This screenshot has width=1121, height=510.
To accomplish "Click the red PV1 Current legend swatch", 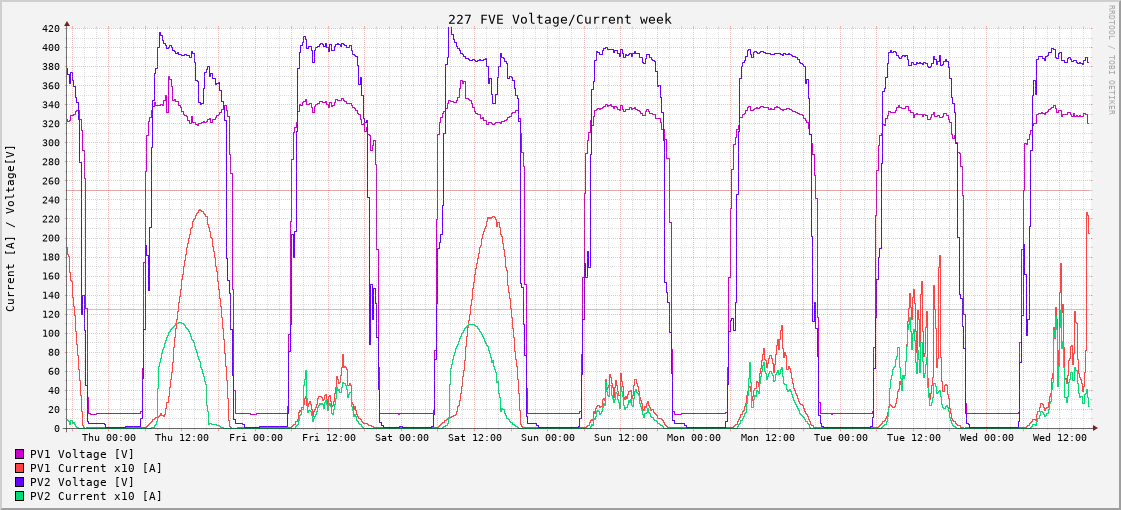I will 19,468.
